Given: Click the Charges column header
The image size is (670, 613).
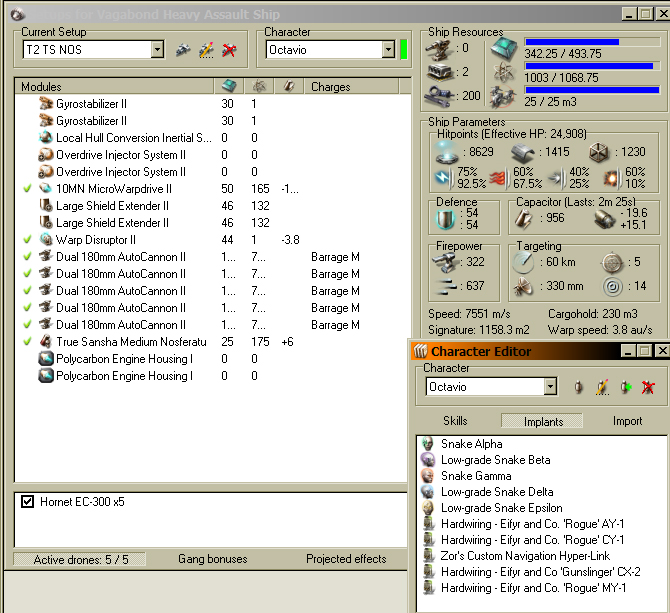Looking at the screenshot, I should (x=351, y=86).
